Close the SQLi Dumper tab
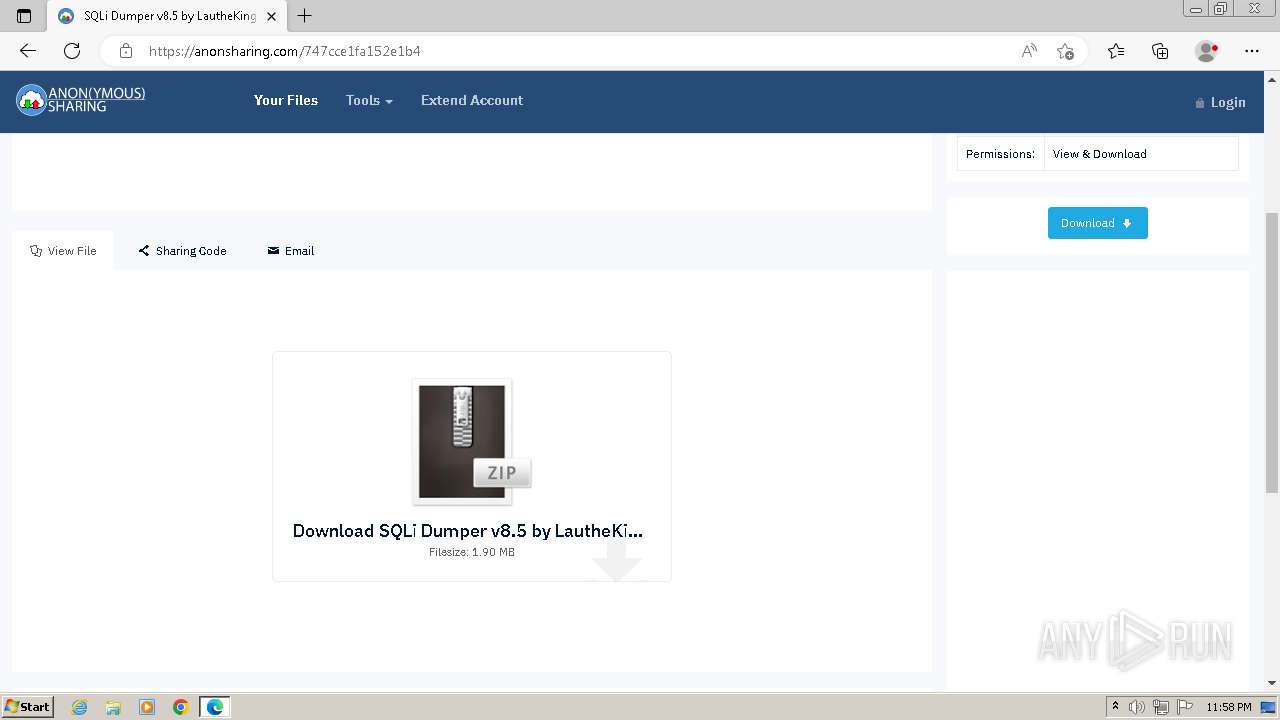The width and height of the screenshot is (1280, 720). [x=271, y=16]
